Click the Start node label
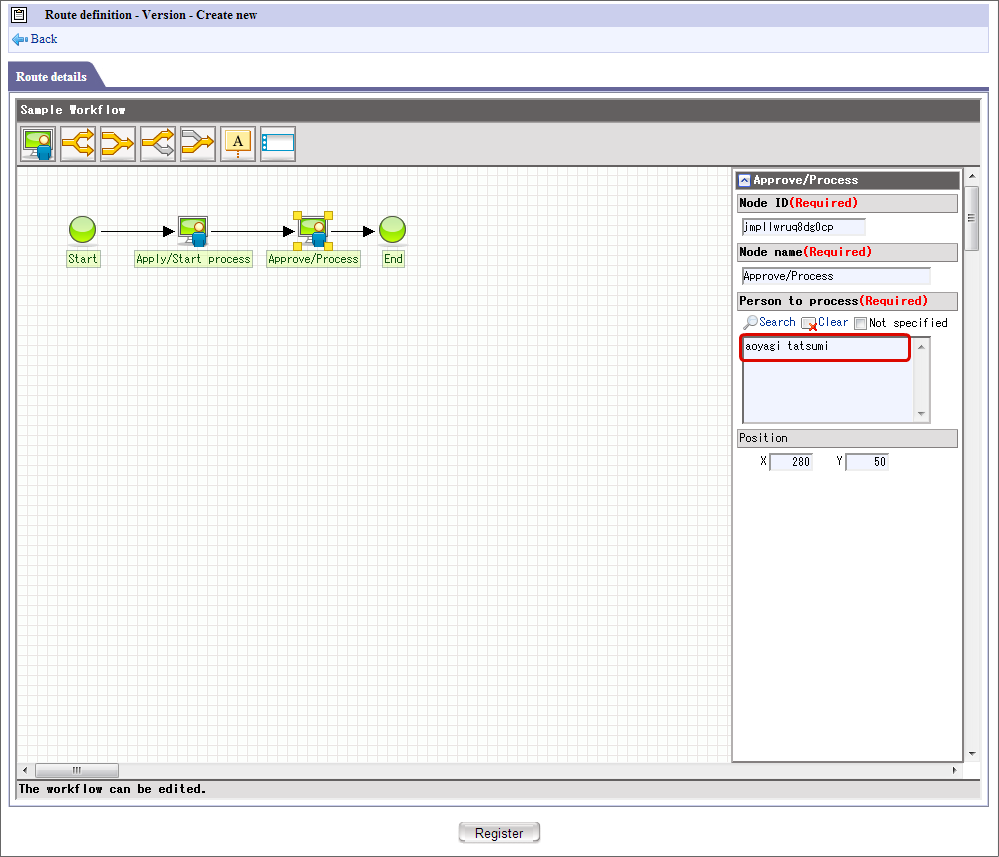The image size is (999, 857). point(83,259)
